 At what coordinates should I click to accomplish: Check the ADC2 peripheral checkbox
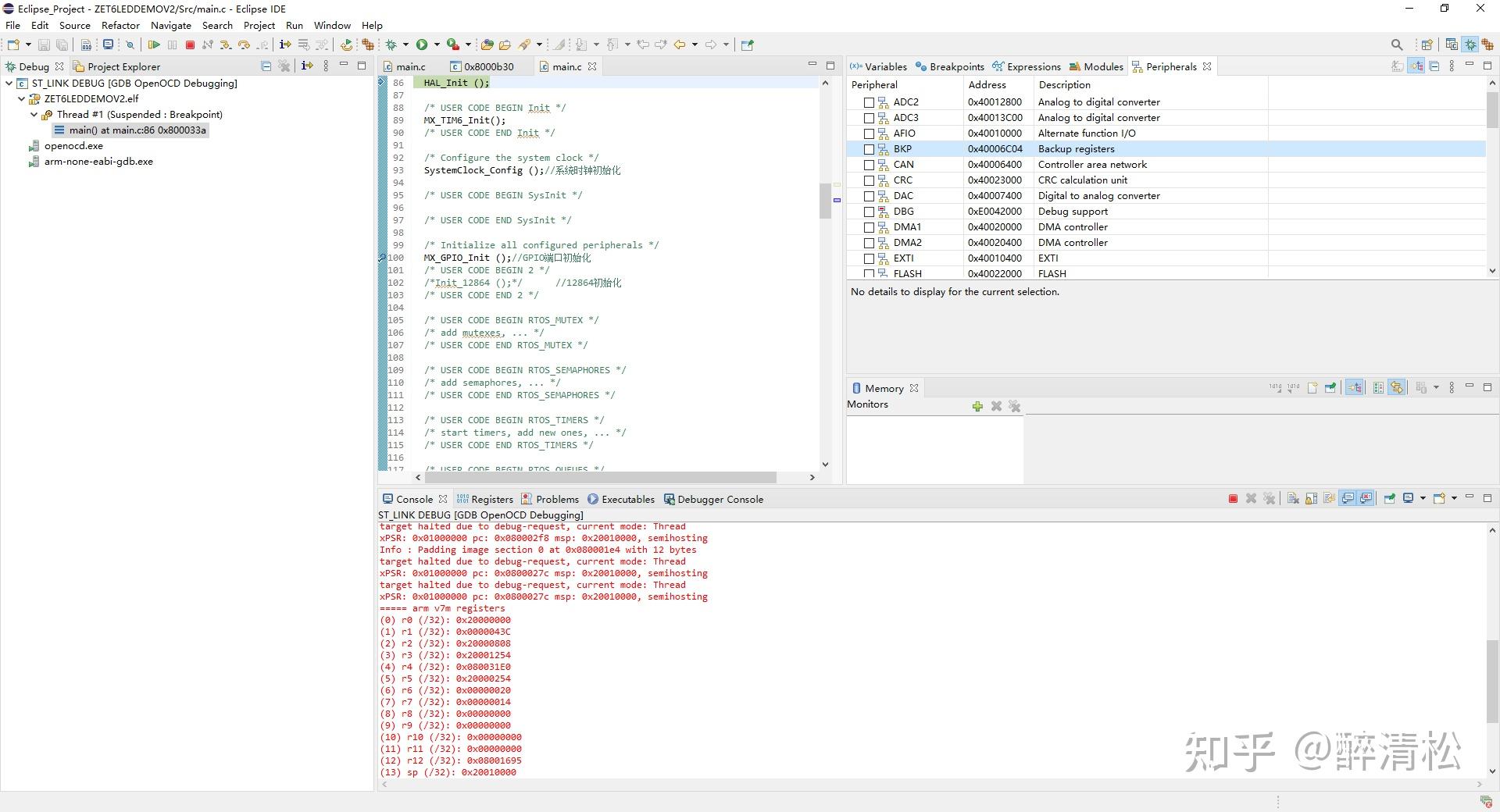click(870, 102)
